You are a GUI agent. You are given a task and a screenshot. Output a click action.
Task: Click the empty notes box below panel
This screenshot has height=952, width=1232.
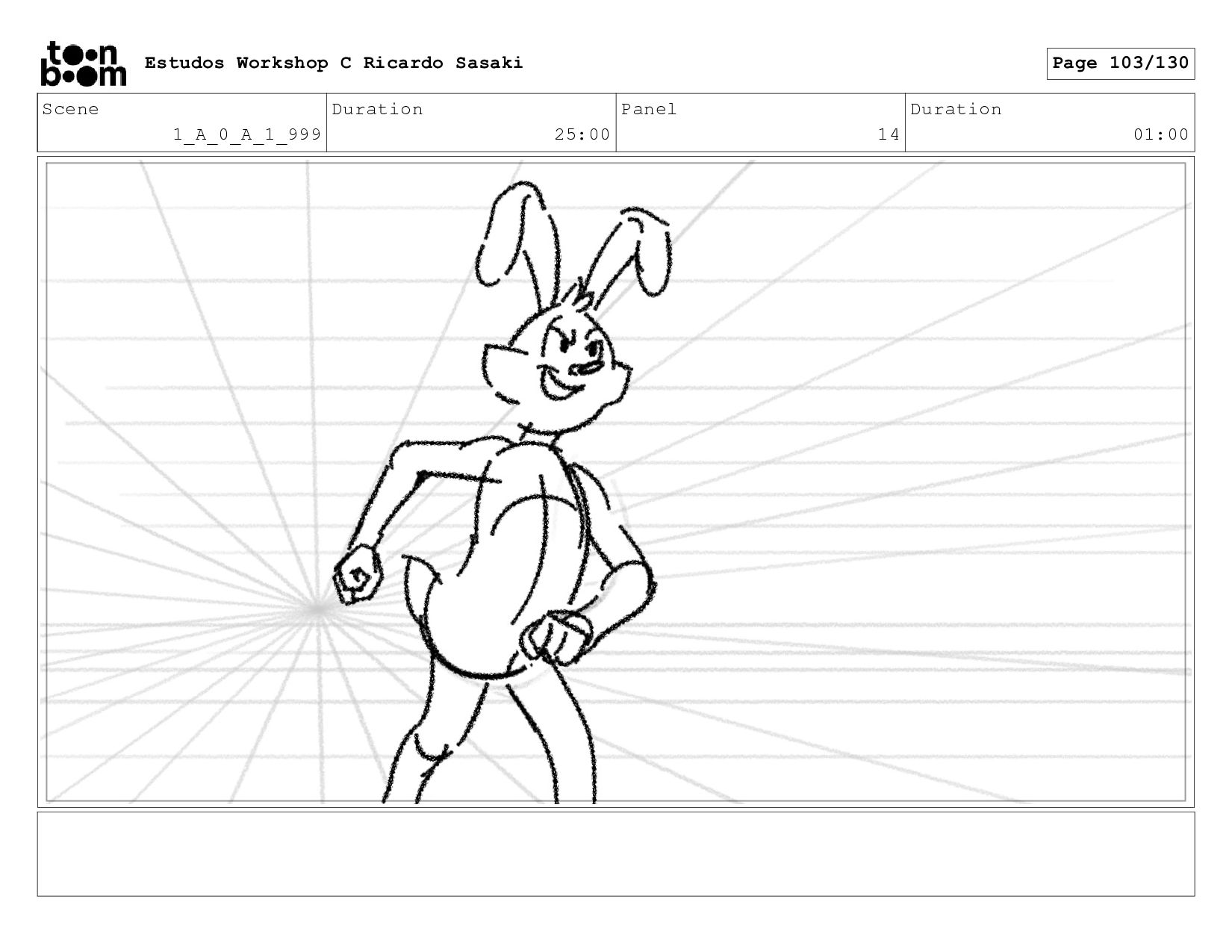(x=616, y=854)
